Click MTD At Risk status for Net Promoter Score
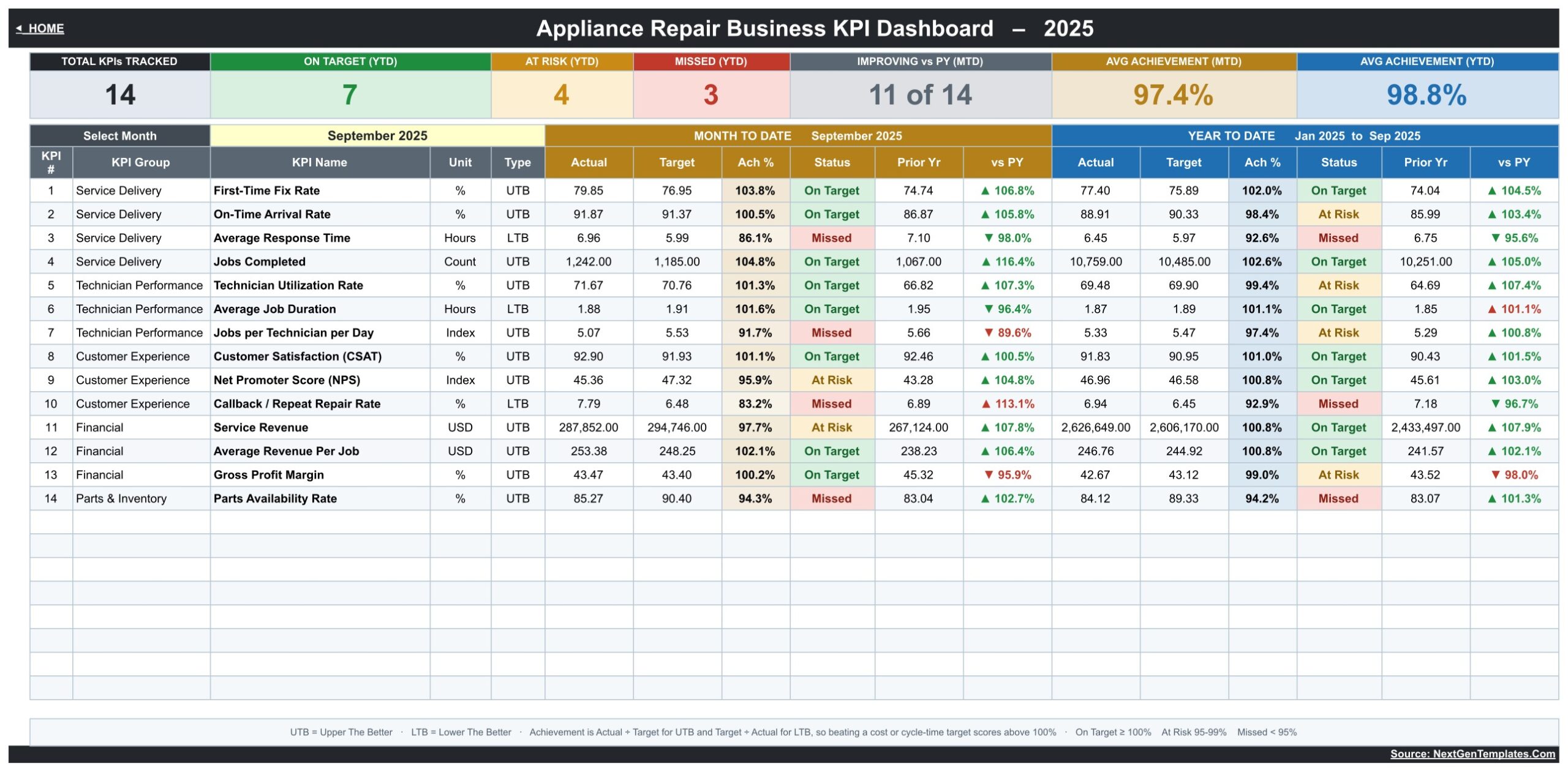 [x=832, y=380]
